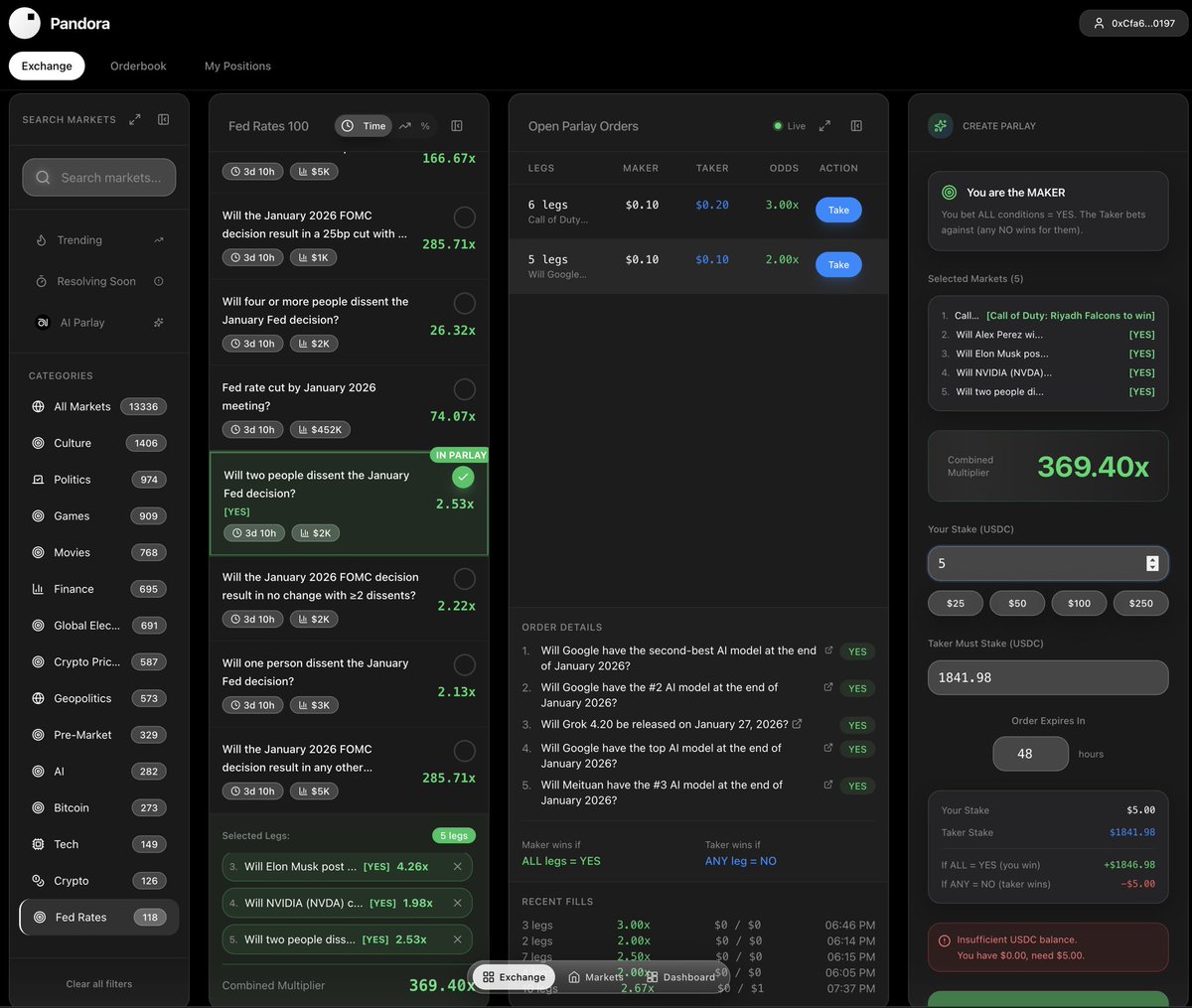Filter by Games category

point(99,516)
